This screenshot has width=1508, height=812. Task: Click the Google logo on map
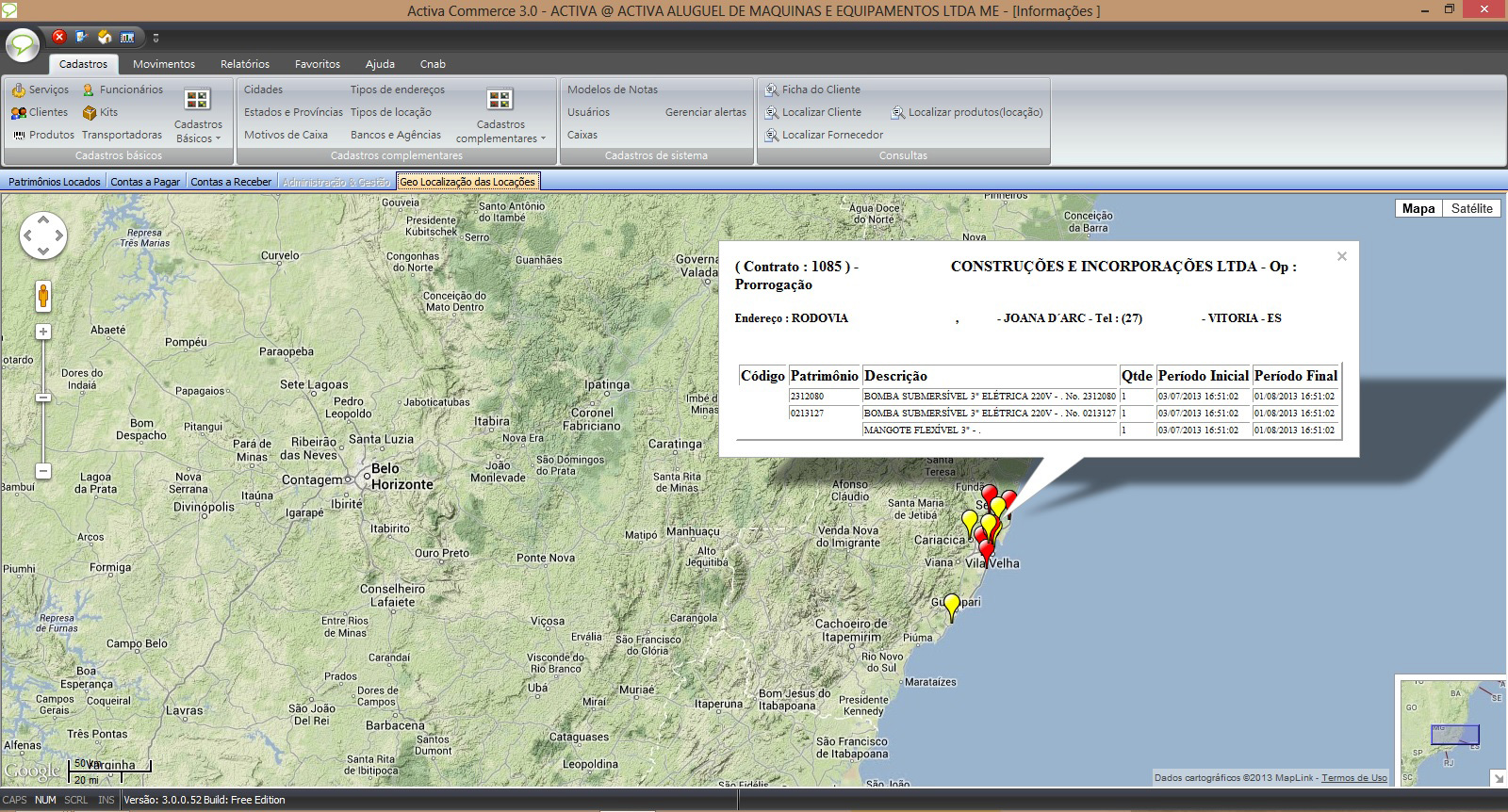click(x=32, y=771)
